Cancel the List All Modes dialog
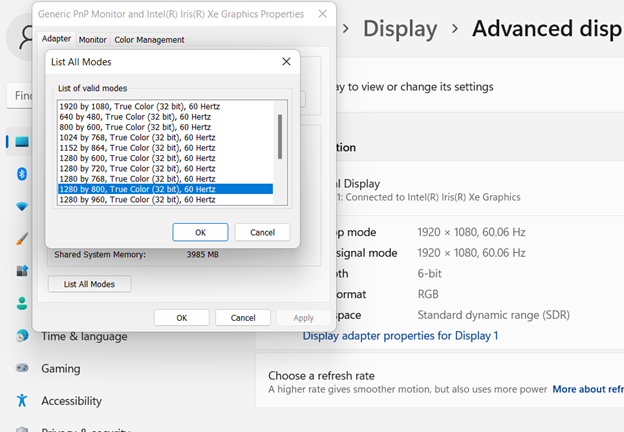This screenshot has width=624, height=432. point(262,232)
